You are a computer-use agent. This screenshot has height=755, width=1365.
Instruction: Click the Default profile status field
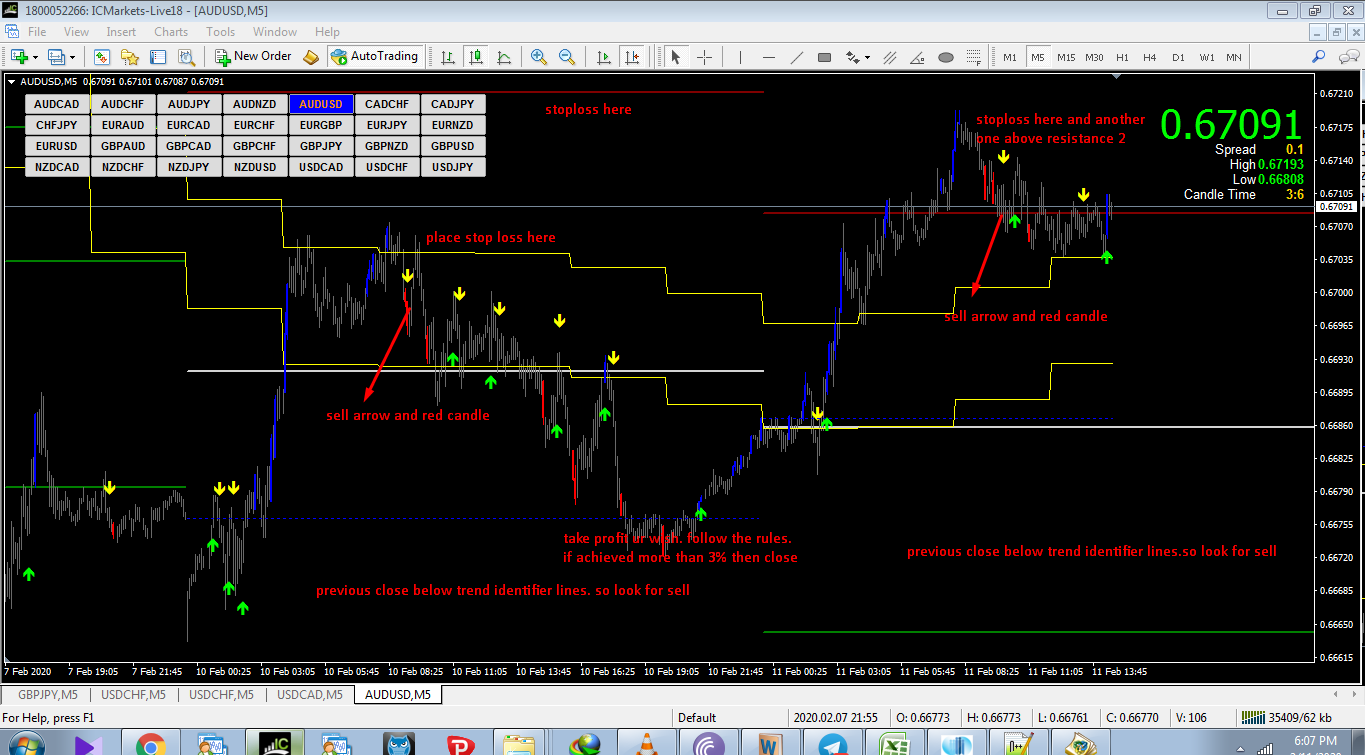697,717
